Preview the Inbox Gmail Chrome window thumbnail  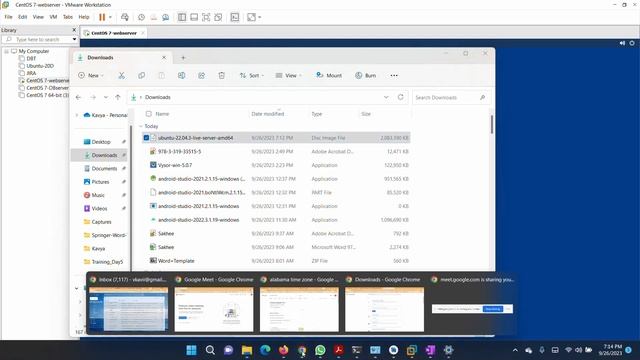pyautogui.click(x=128, y=309)
